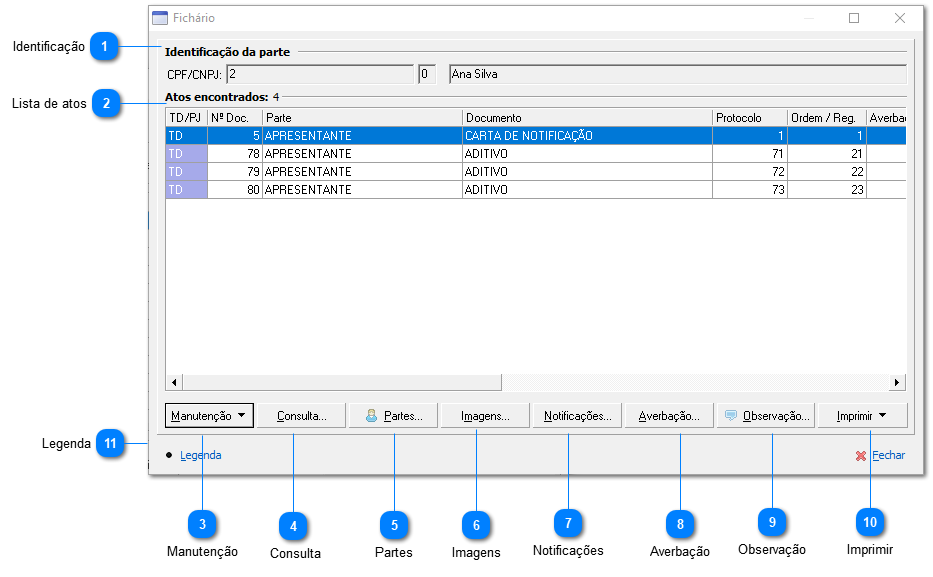Expand the Imprimir dropdown arrow
This screenshot has width=933, height=577.
point(882,415)
